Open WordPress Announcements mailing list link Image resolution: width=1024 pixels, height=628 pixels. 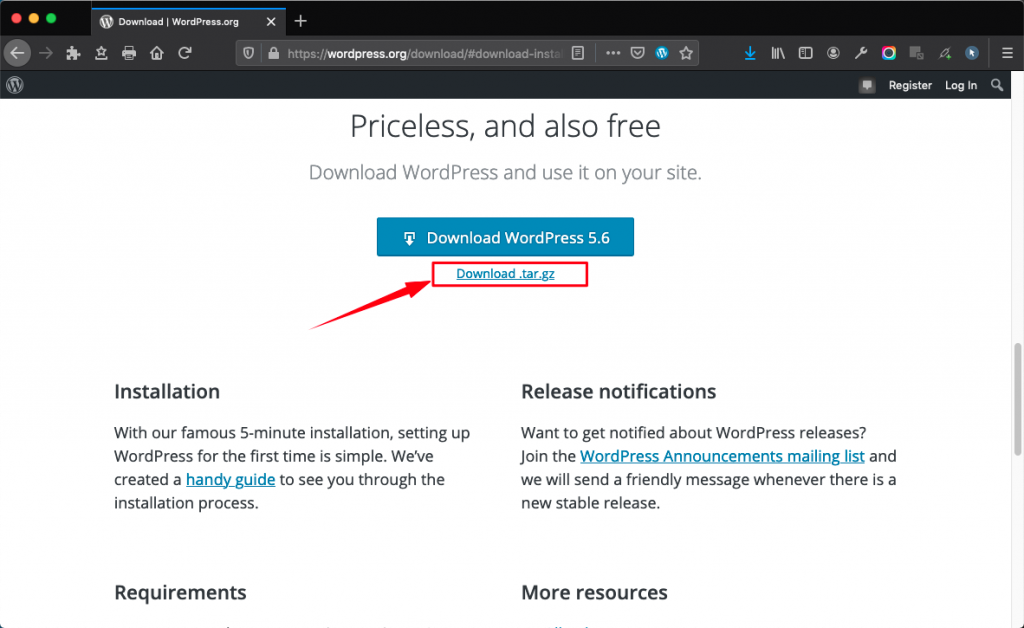(722, 456)
